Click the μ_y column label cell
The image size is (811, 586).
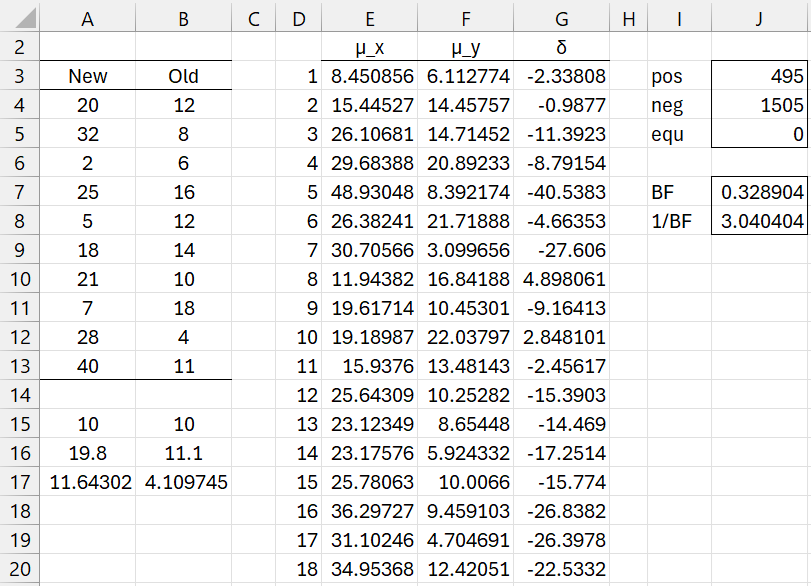pos(465,47)
